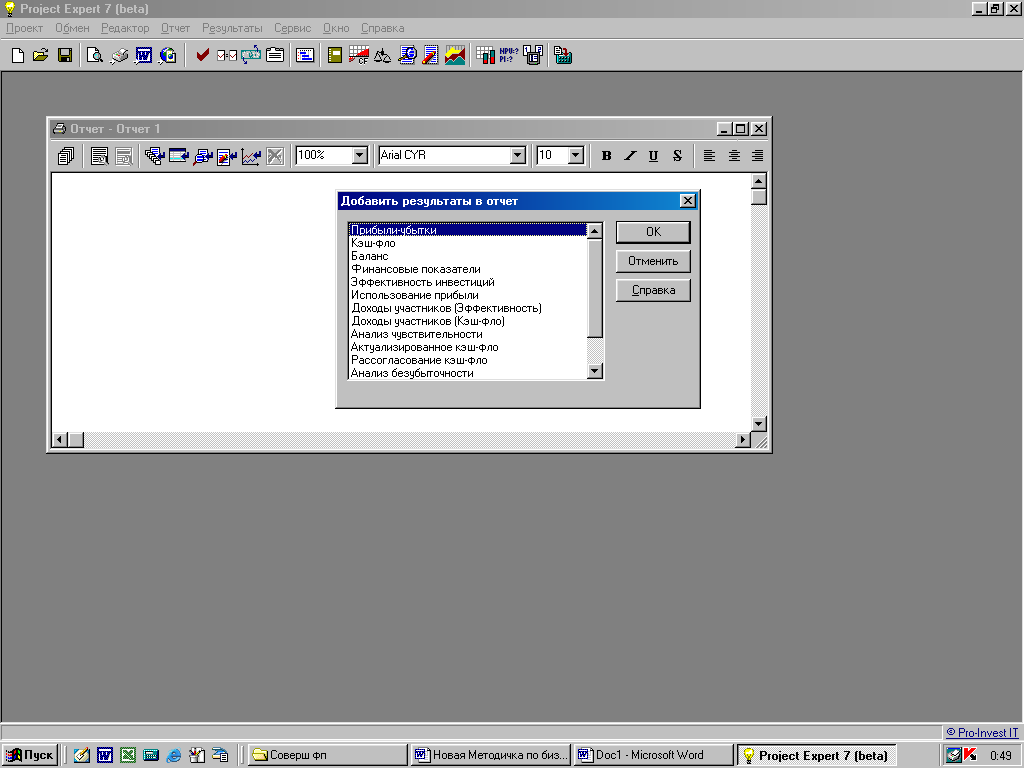The width and height of the screenshot is (1024, 768).
Task: Open the Редактор menu
Action: pyautogui.click(x=125, y=28)
